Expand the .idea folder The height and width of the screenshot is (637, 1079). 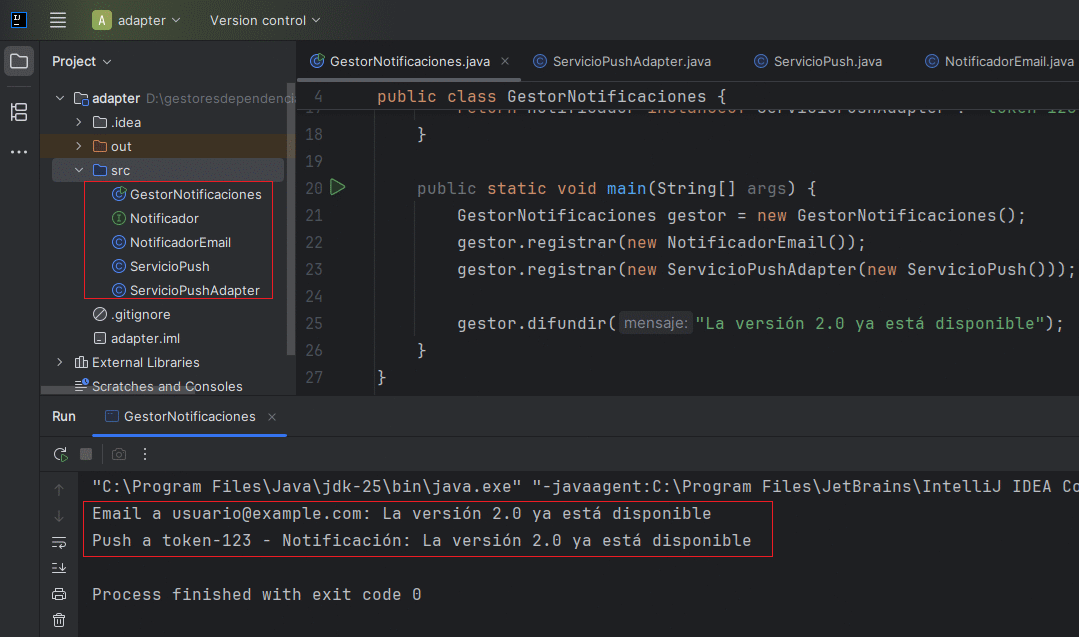tap(79, 122)
